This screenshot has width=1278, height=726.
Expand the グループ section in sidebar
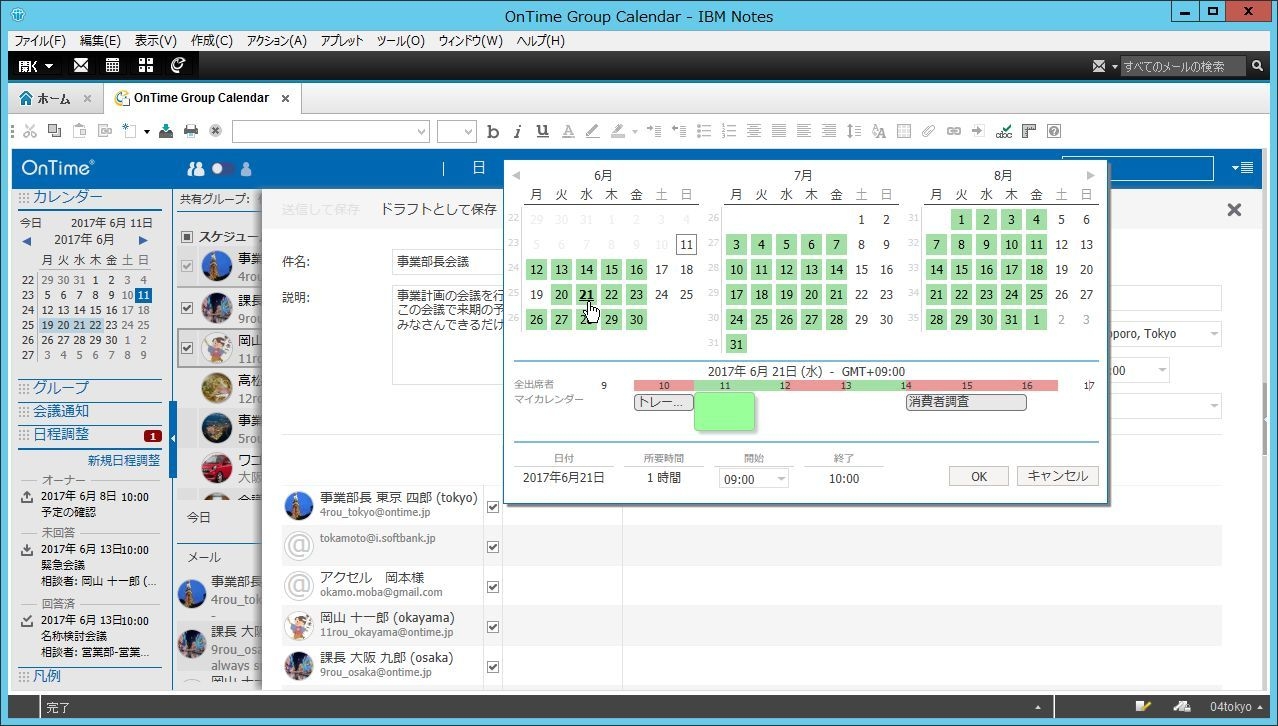tap(60, 388)
